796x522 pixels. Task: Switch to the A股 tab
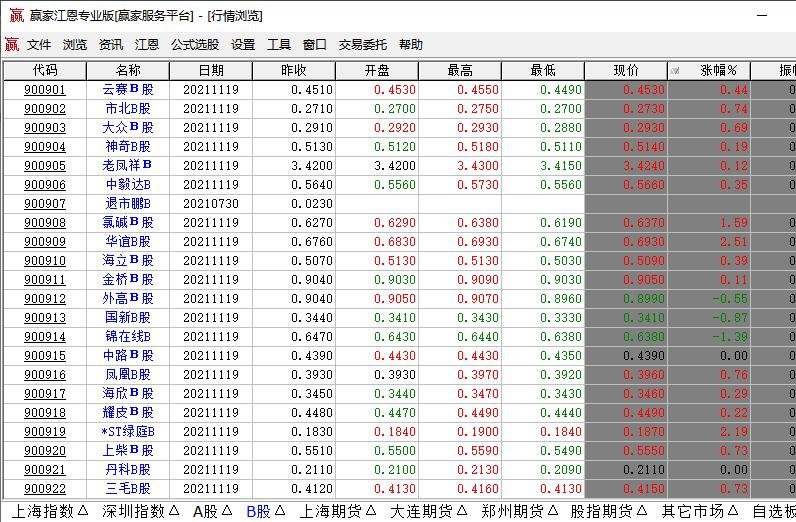(x=213, y=511)
